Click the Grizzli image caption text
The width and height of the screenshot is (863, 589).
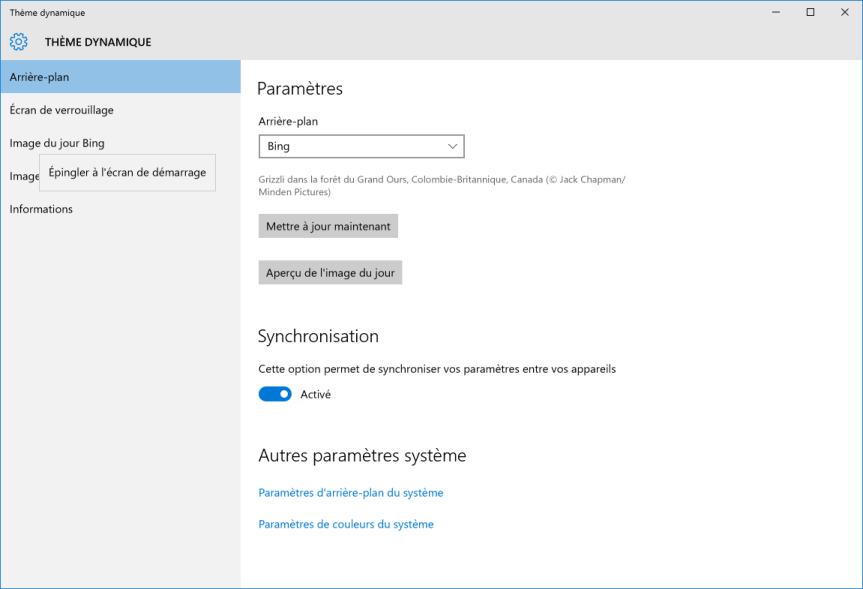(442, 186)
